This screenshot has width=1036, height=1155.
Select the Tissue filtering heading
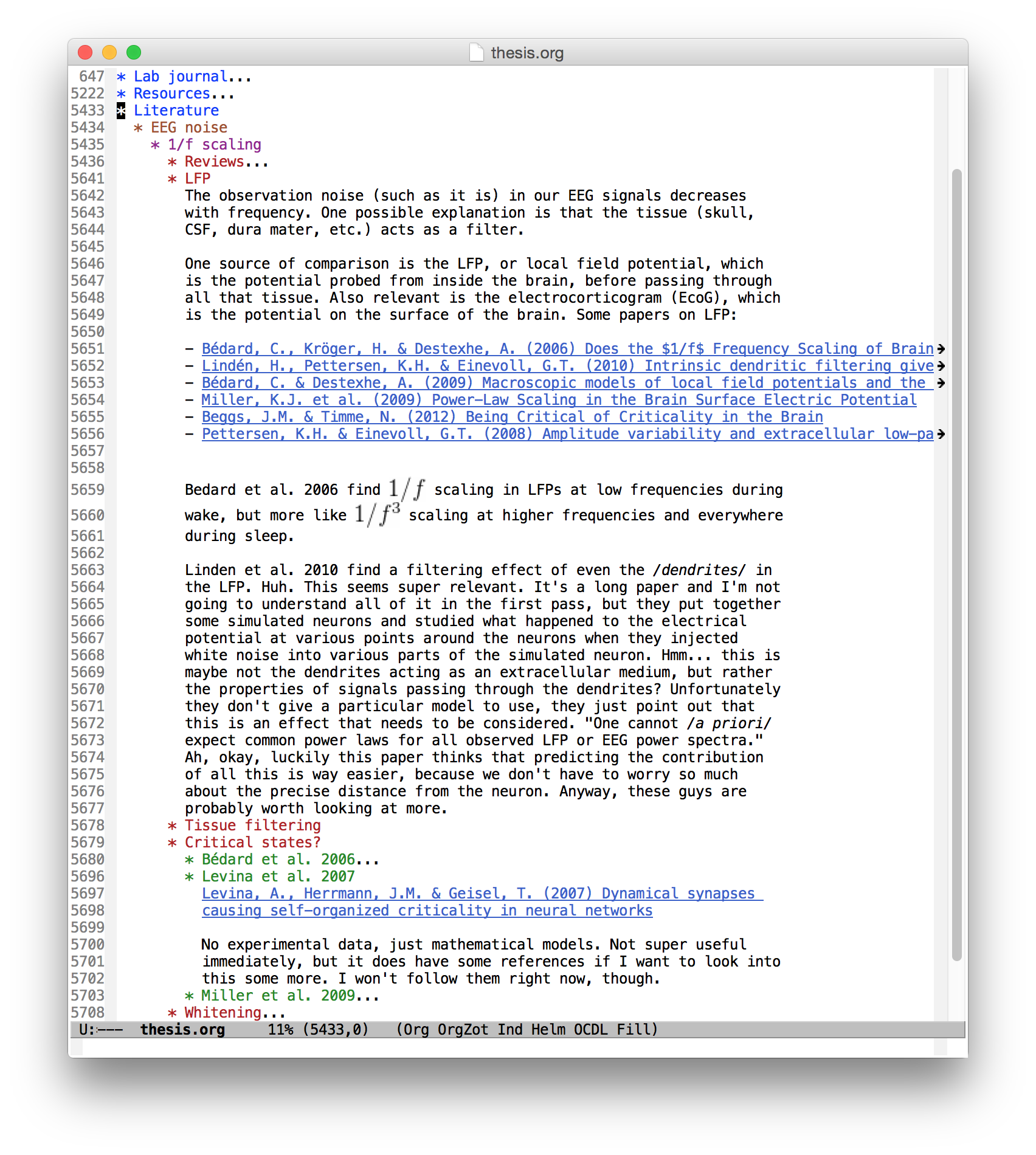(244, 826)
